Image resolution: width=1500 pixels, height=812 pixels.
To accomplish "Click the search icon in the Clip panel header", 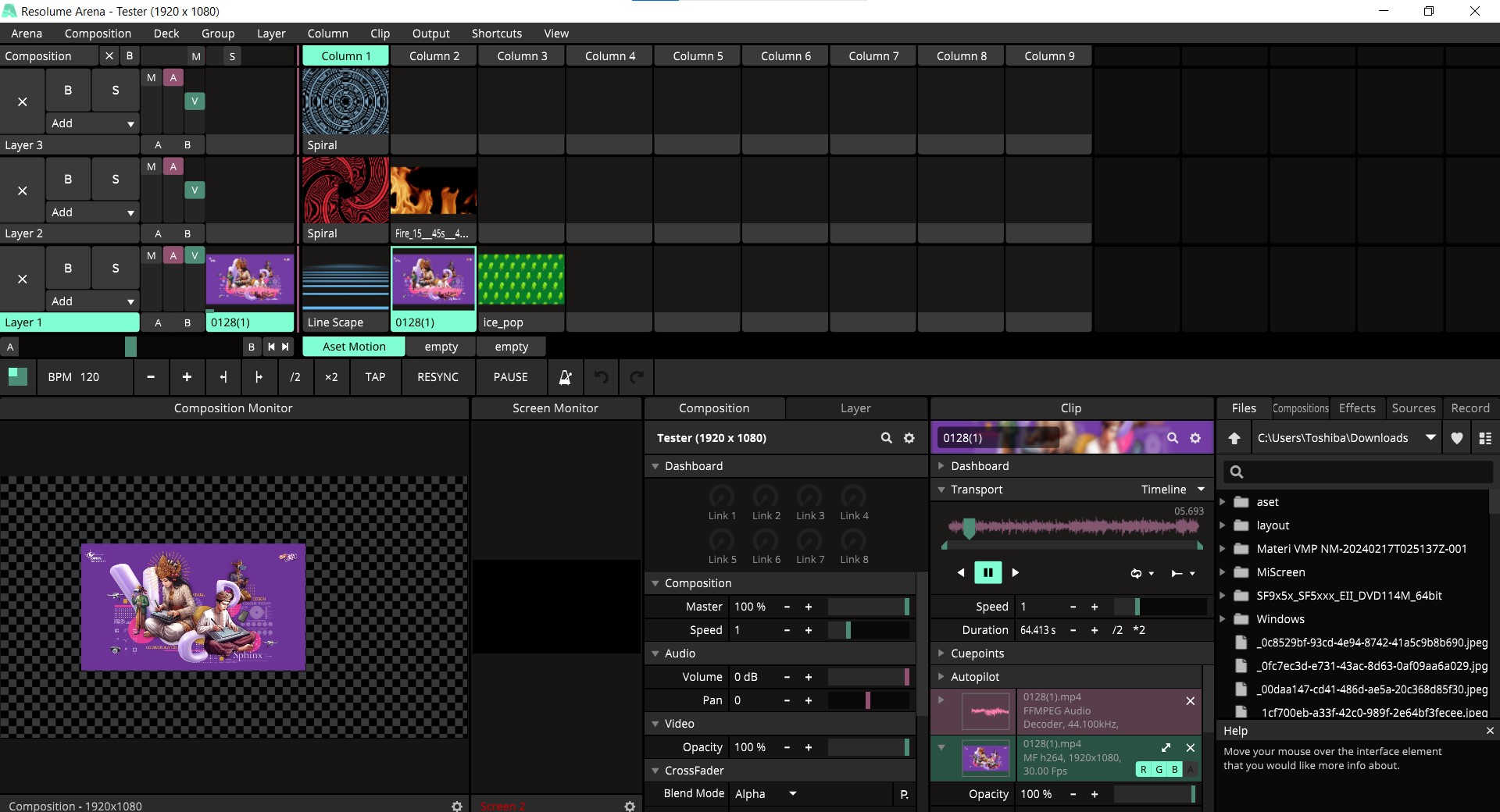I will [x=1172, y=438].
